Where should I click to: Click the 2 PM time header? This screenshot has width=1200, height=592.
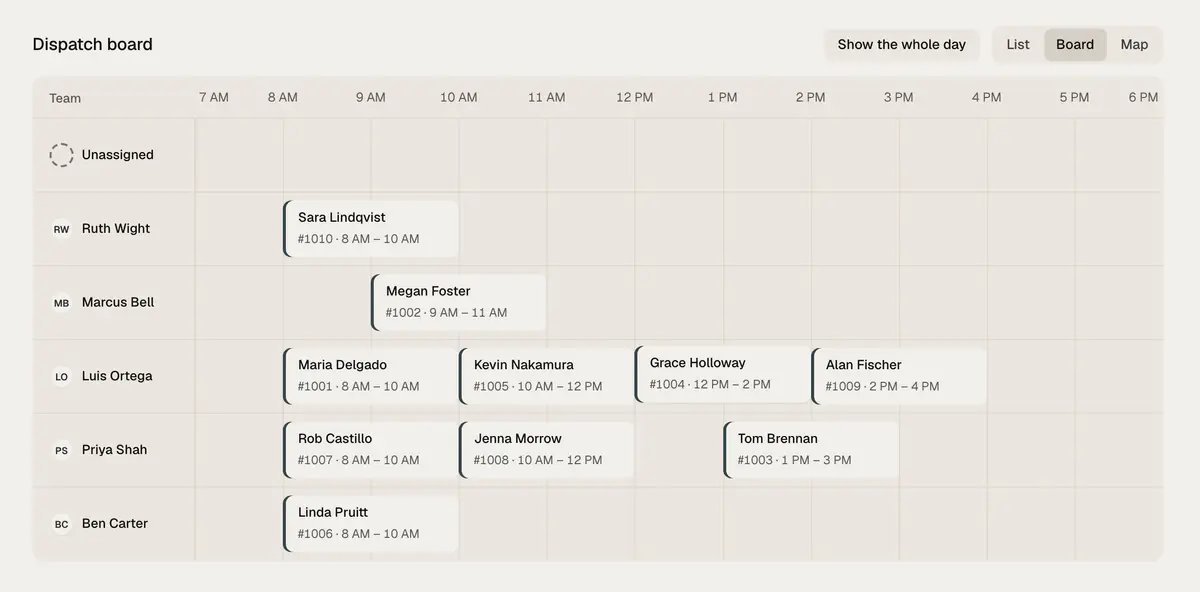click(x=811, y=98)
